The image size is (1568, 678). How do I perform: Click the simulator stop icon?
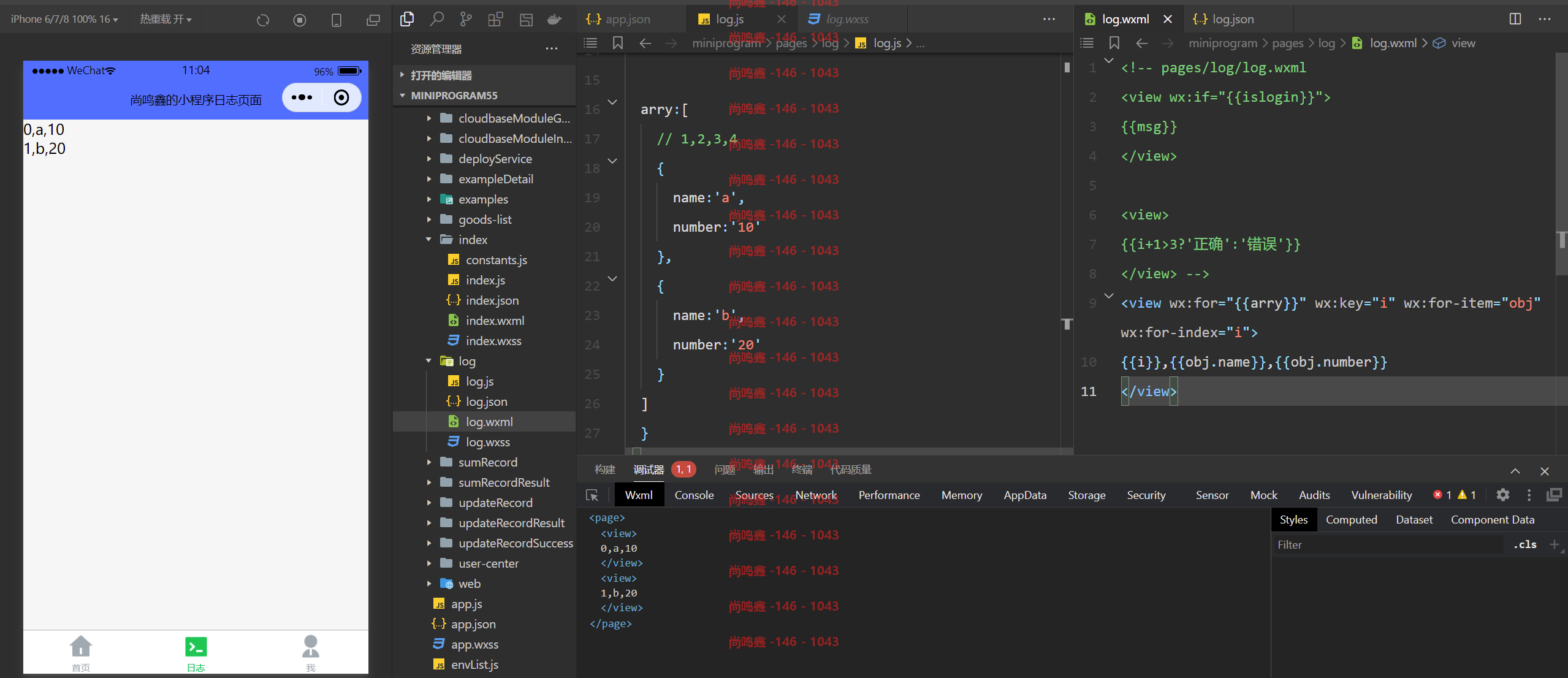click(300, 20)
